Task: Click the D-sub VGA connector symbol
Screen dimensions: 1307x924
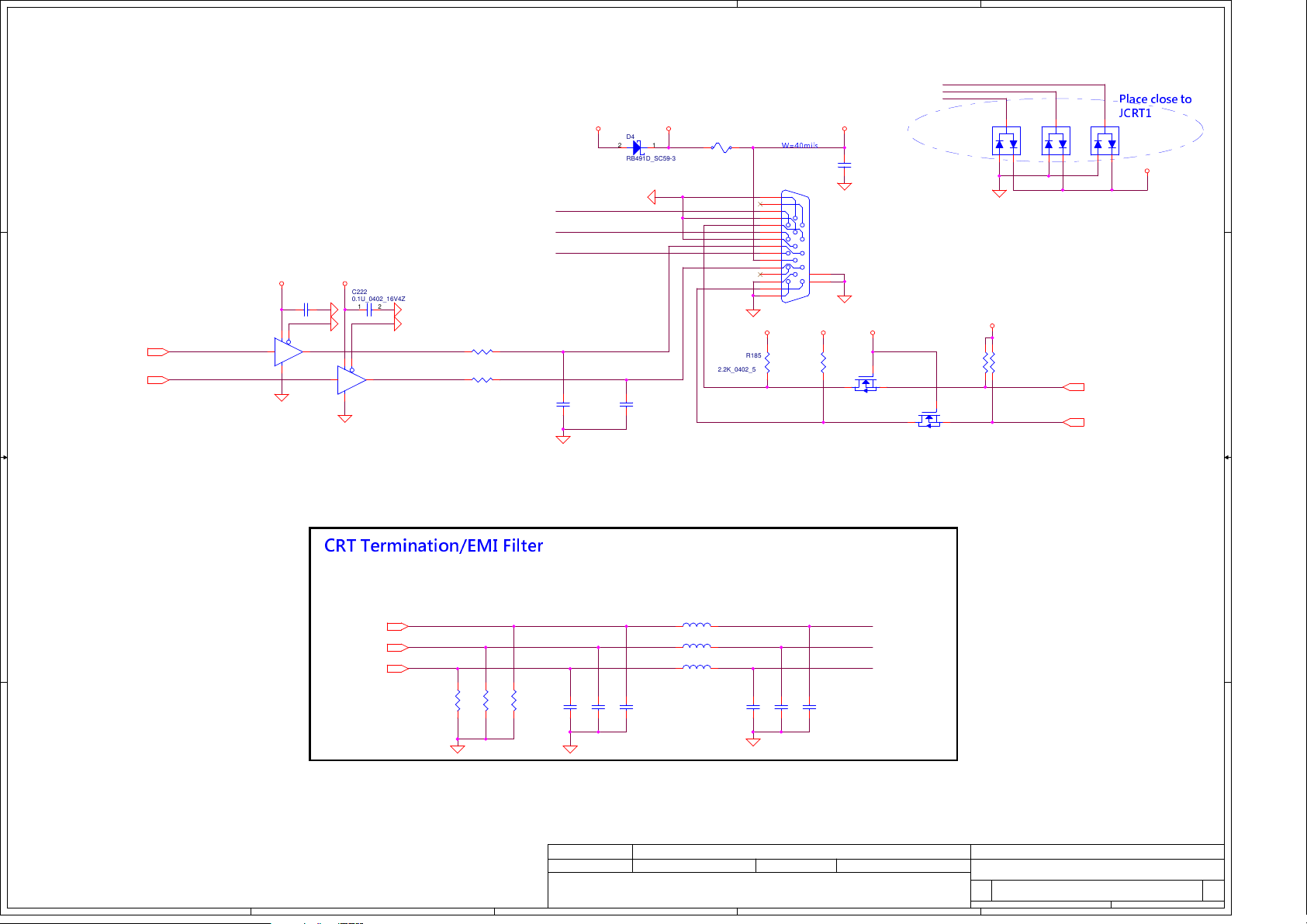Action: coord(795,246)
